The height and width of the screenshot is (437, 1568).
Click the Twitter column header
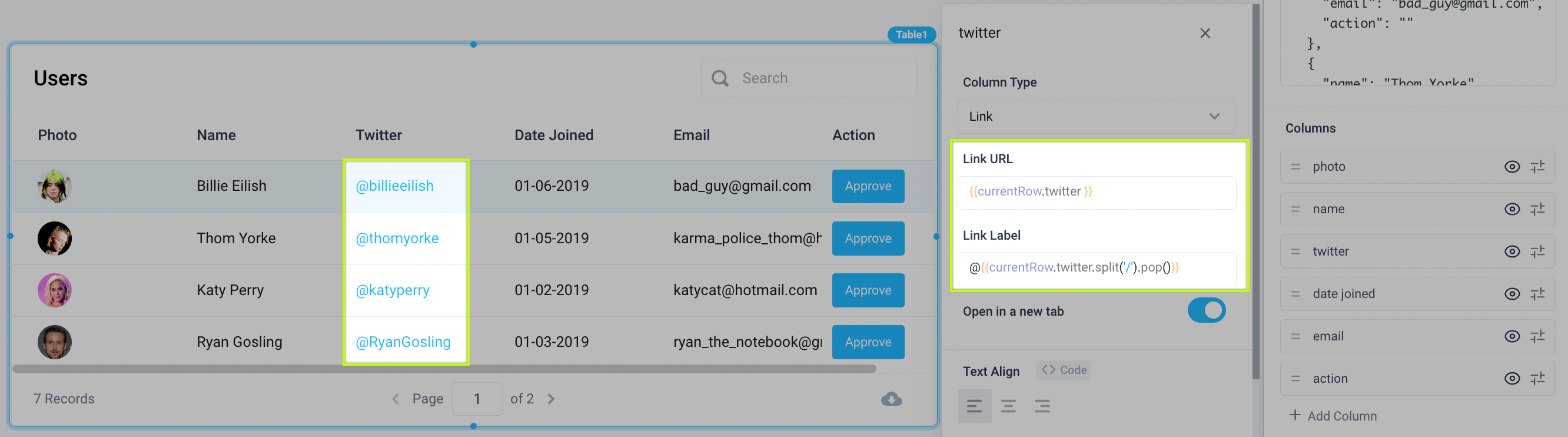(x=378, y=135)
